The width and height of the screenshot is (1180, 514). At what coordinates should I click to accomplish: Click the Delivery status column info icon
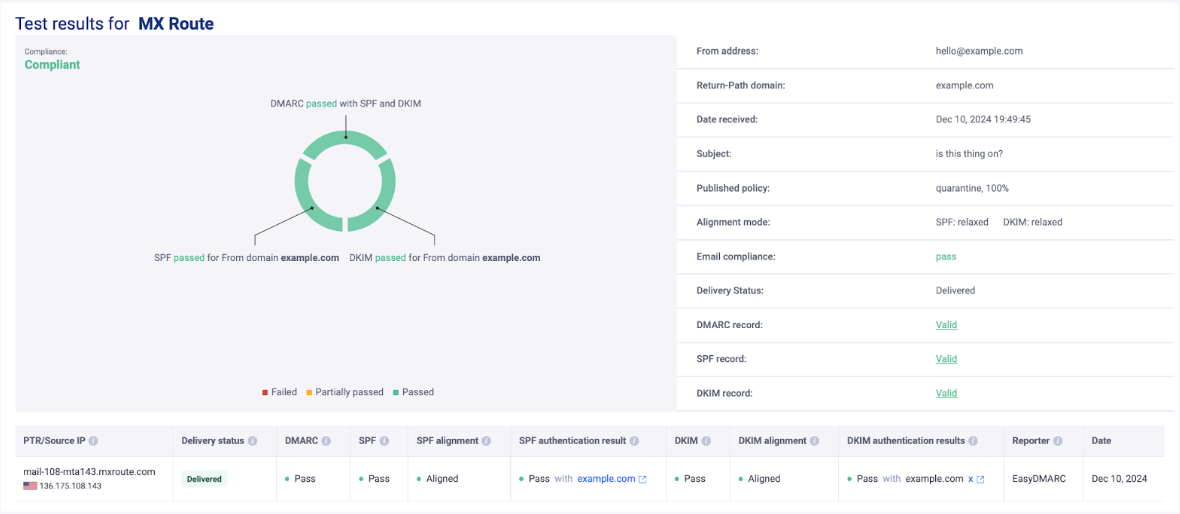[252, 441]
